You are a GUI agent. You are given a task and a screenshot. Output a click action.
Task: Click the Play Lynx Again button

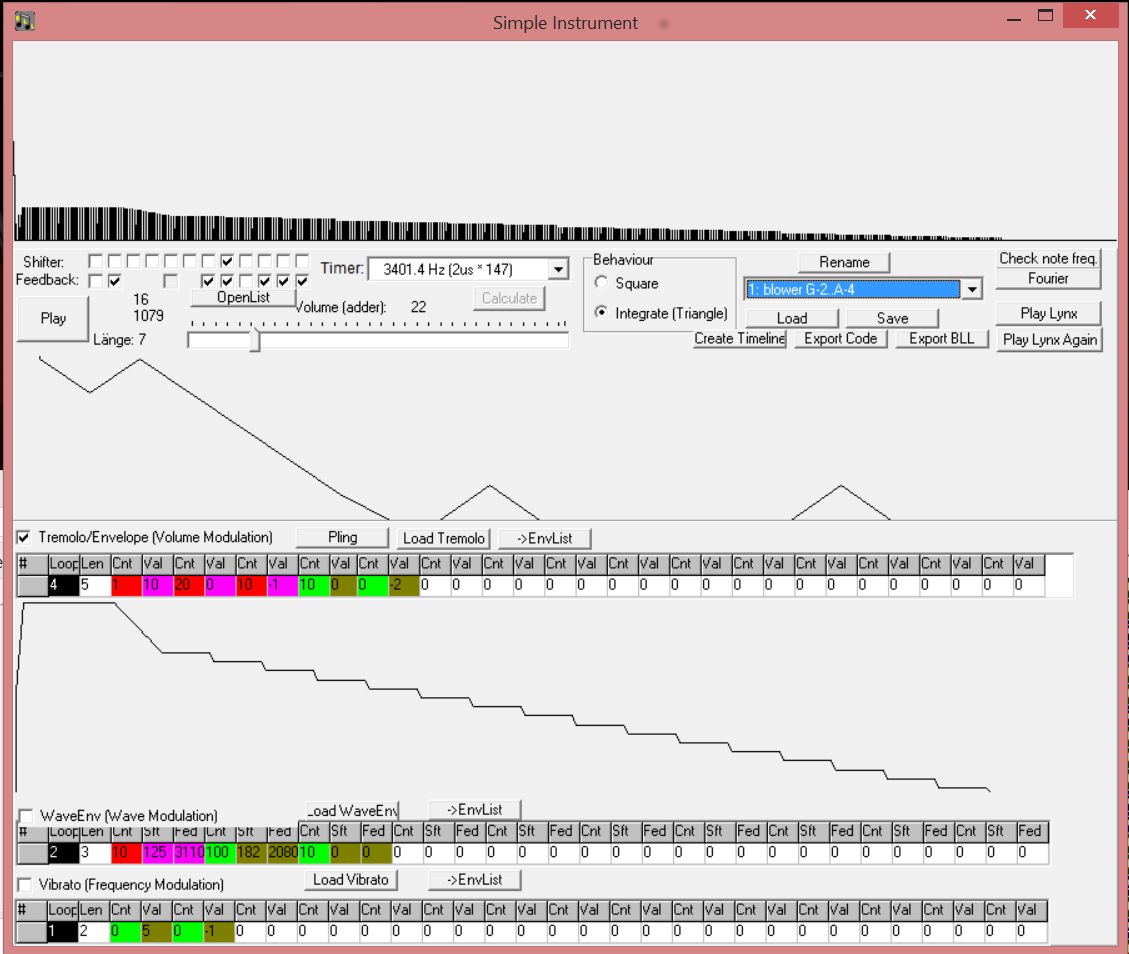pos(1049,340)
